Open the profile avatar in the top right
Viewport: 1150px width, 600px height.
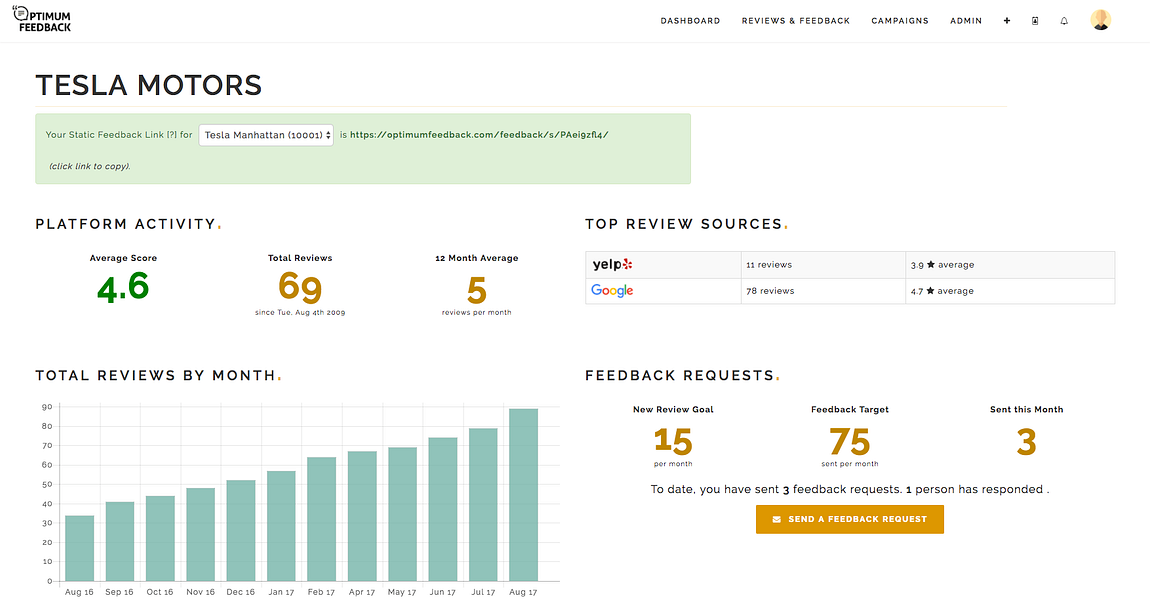1100,18
